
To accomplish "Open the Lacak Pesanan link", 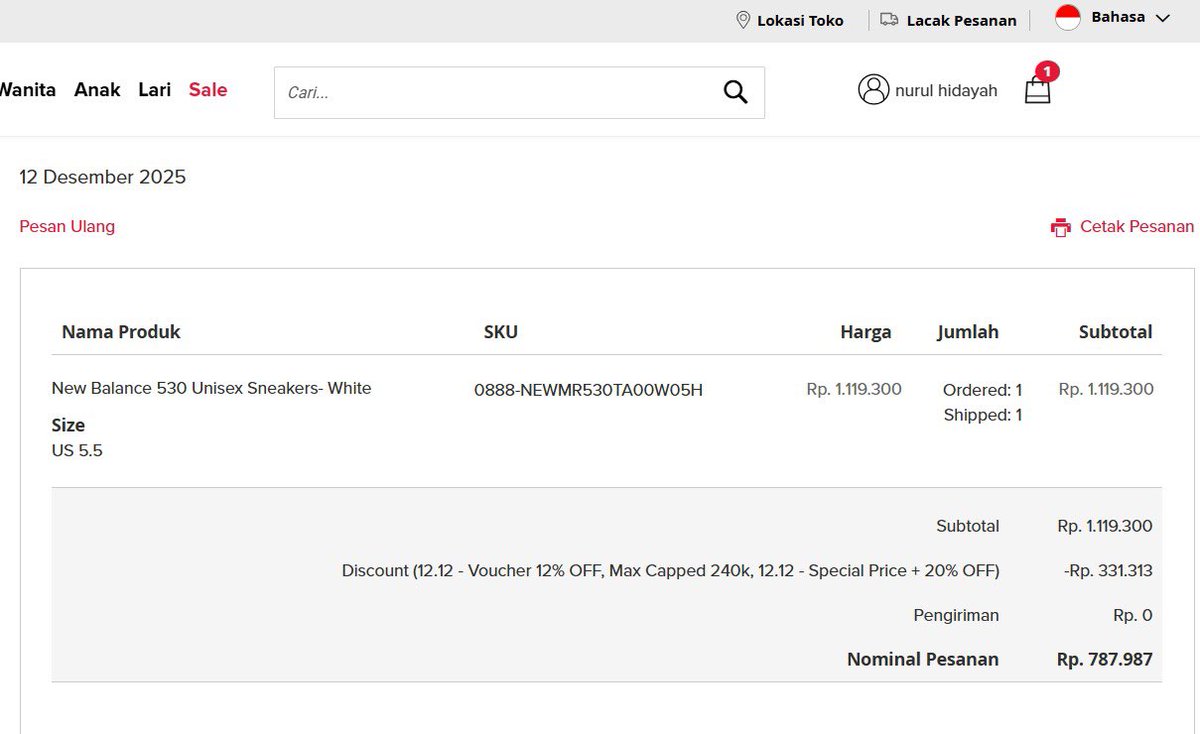I will coord(961,20).
